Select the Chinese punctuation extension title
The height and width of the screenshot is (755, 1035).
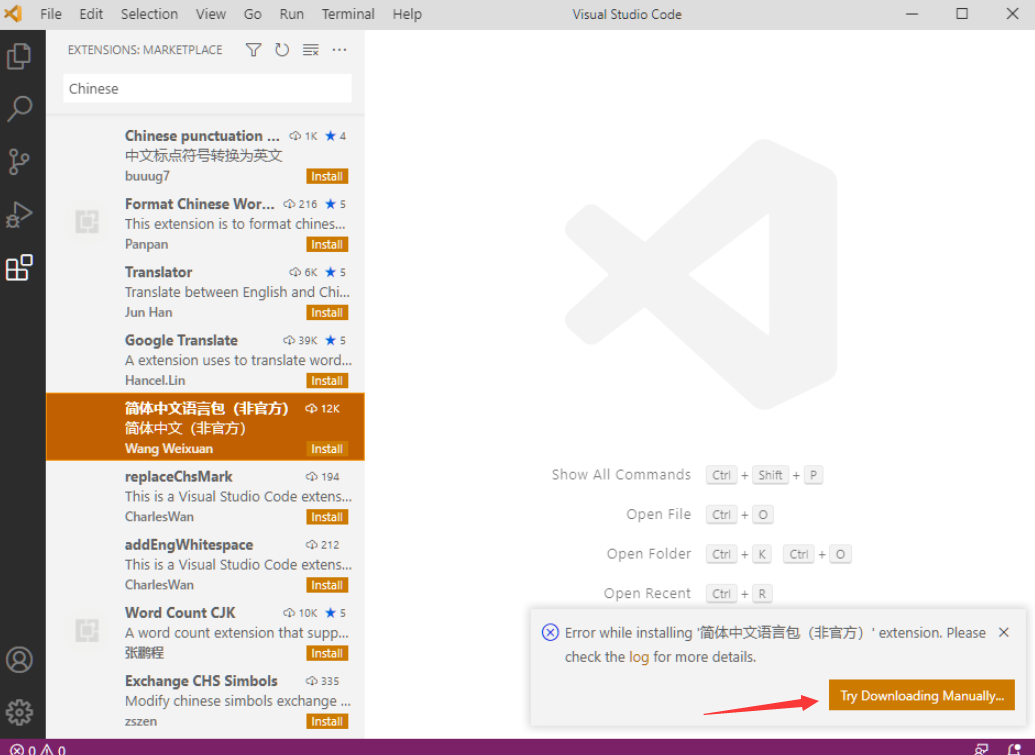(x=202, y=136)
